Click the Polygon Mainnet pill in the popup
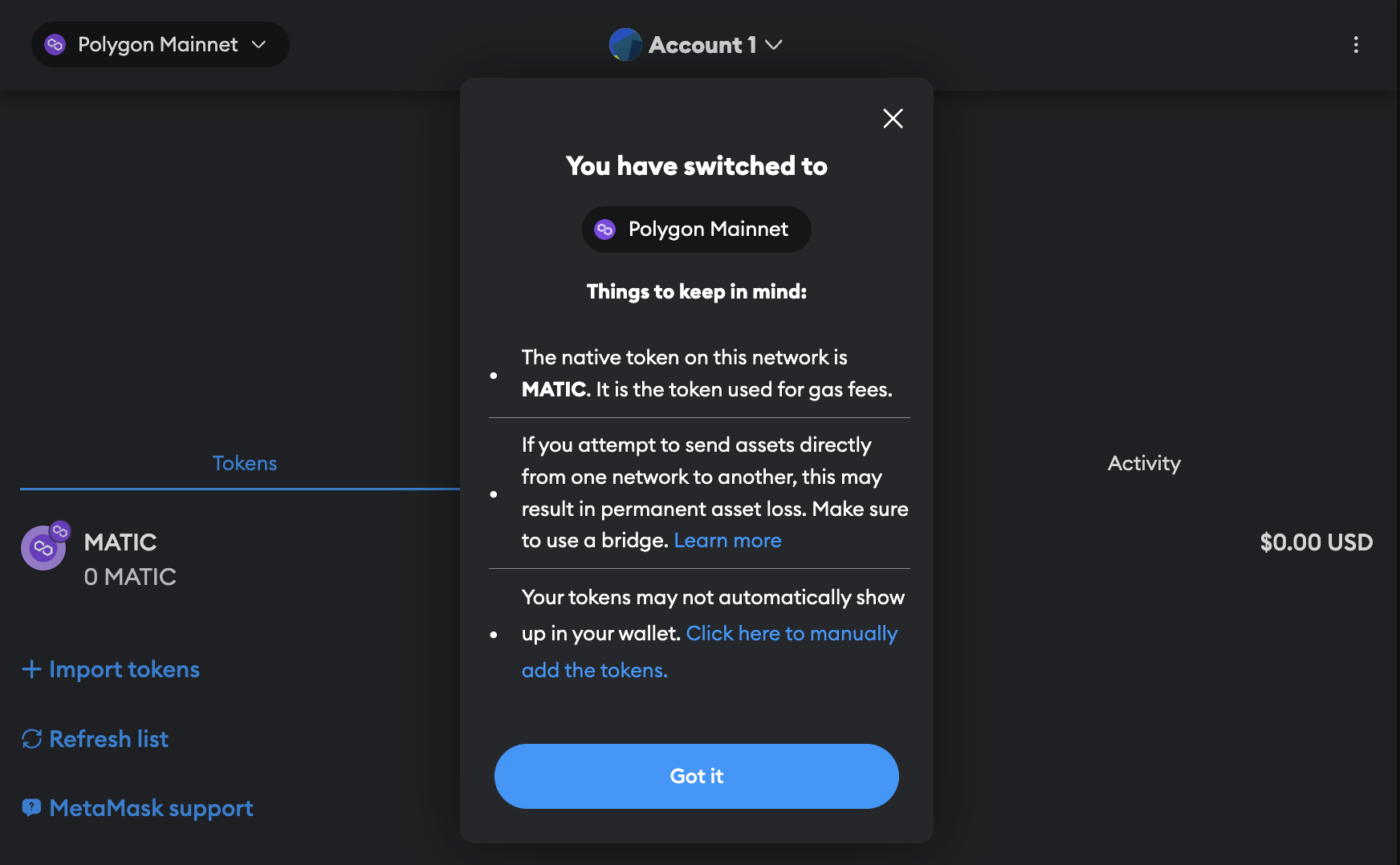The height and width of the screenshot is (865, 1400). click(x=696, y=229)
